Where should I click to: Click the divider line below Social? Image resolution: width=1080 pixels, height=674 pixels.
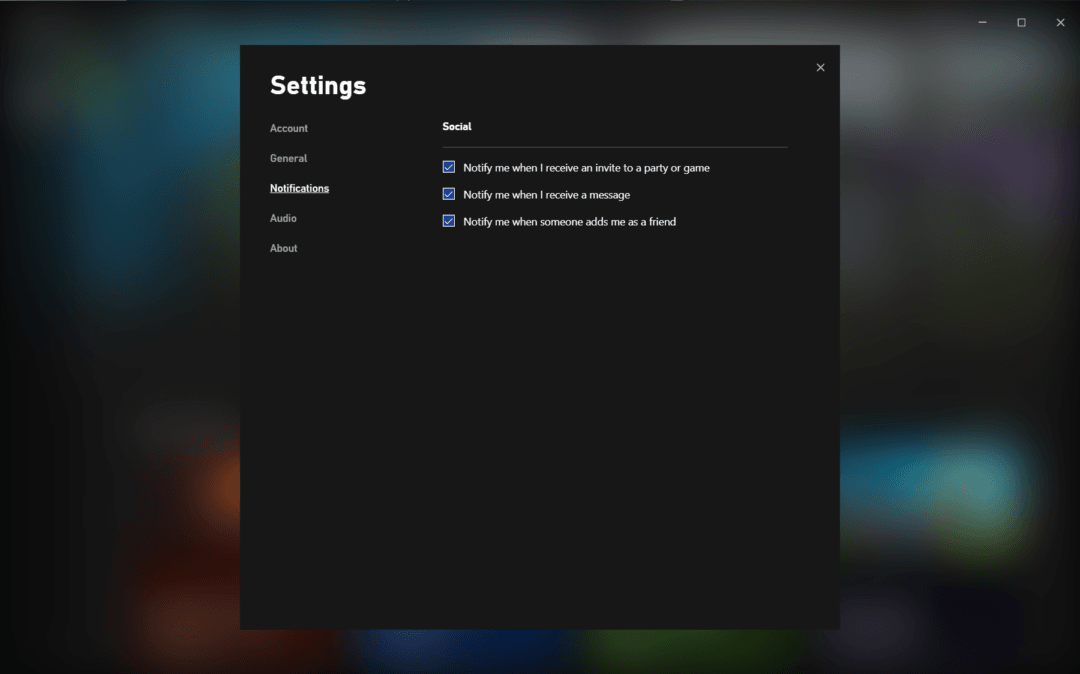coord(614,147)
